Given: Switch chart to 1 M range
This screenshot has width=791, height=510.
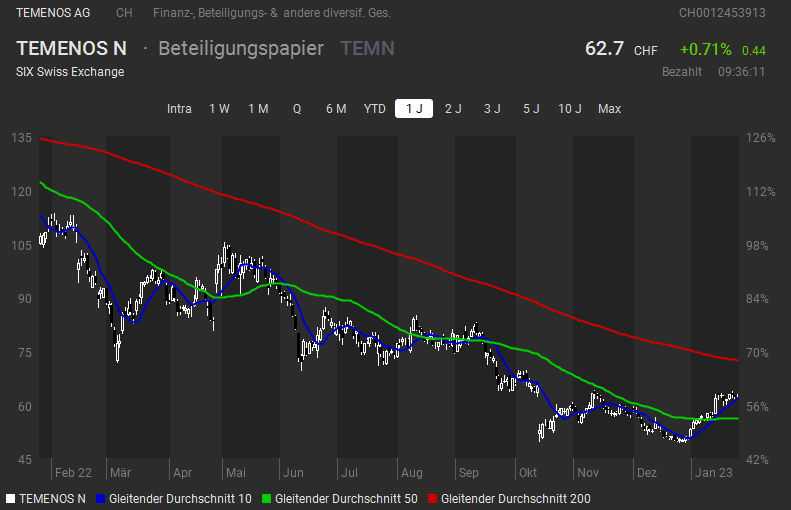Looking at the screenshot, I should pyautogui.click(x=258, y=109).
